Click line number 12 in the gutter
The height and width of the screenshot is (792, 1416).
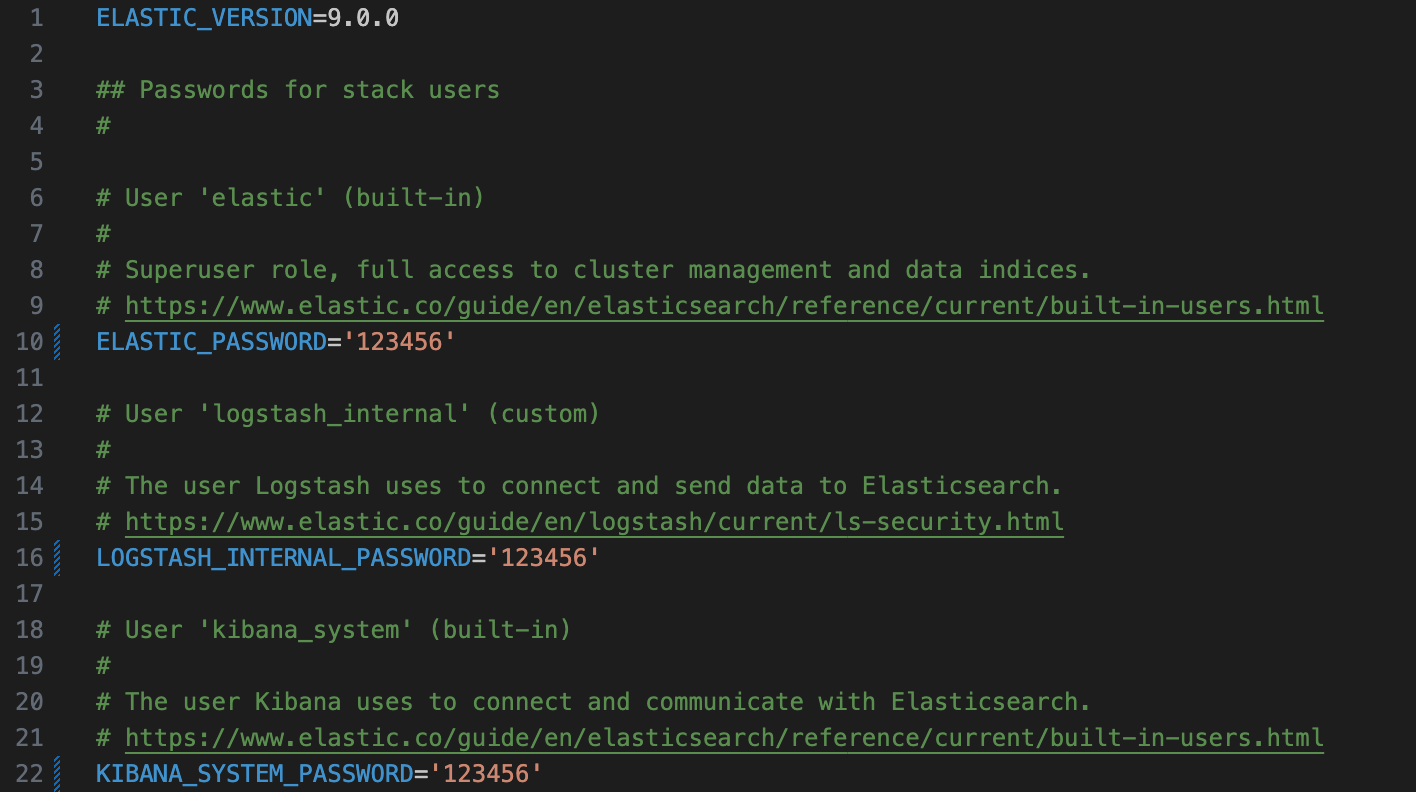coord(30,414)
